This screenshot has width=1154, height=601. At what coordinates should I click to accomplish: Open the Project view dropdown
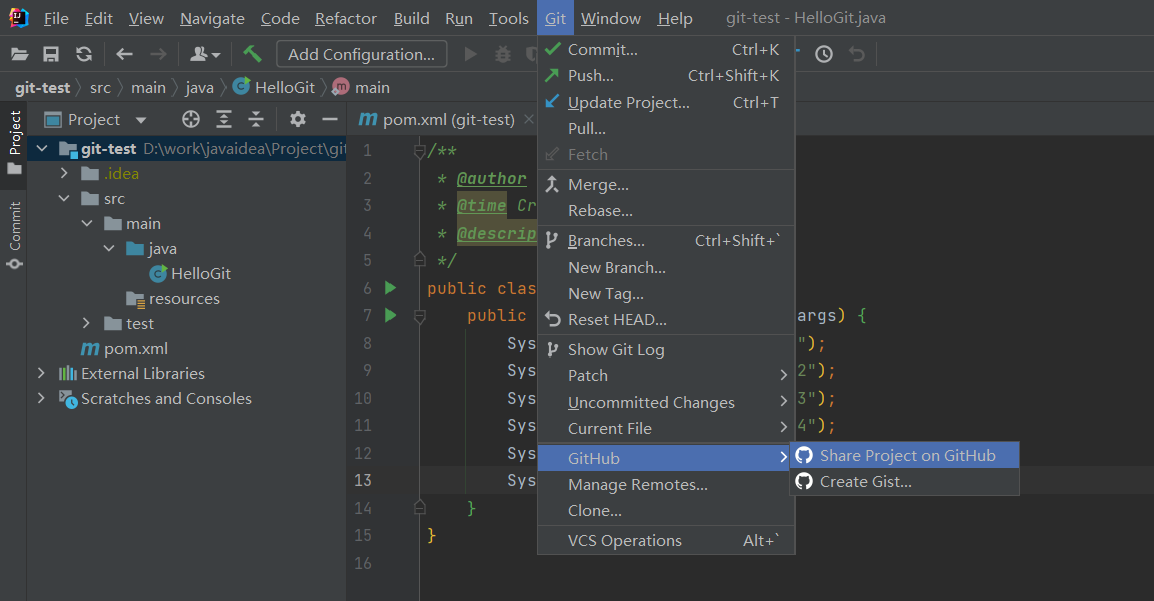pyautogui.click(x=141, y=120)
